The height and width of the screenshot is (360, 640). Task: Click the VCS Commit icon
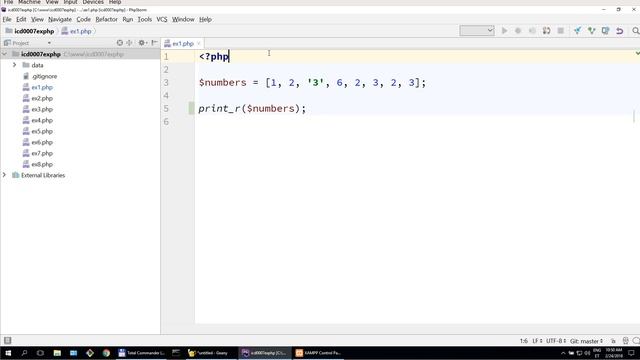591,31
